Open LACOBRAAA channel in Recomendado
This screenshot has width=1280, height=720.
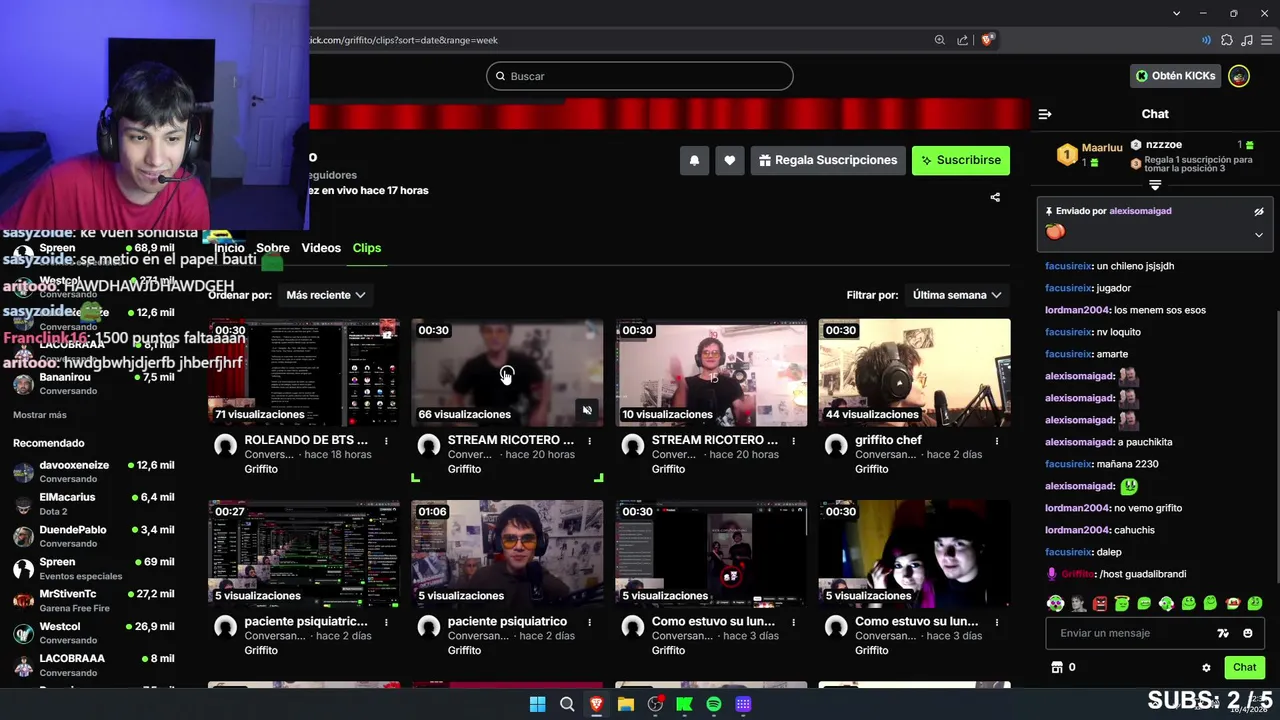[x=94, y=665]
